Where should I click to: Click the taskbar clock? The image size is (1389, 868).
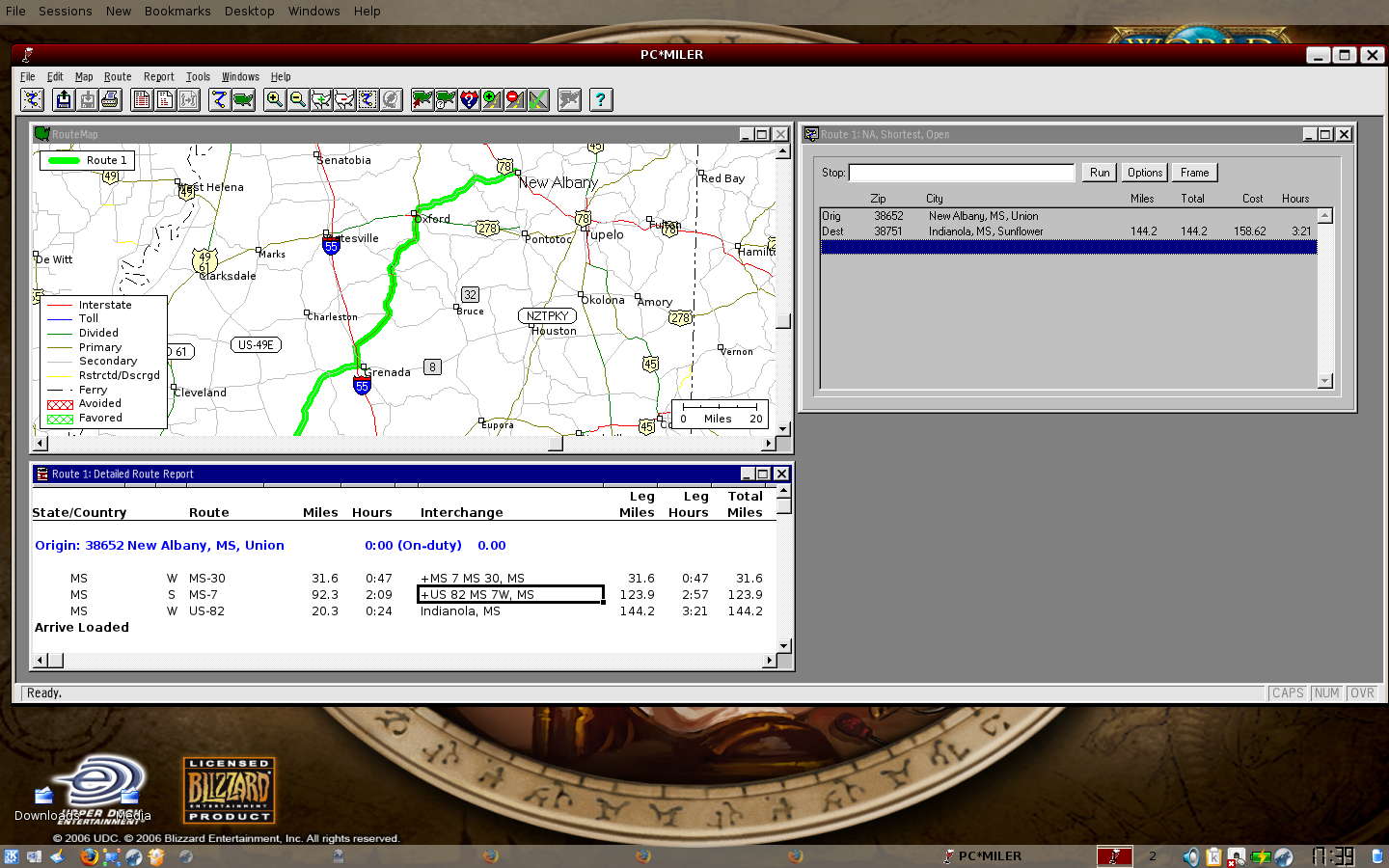point(1333,855)
